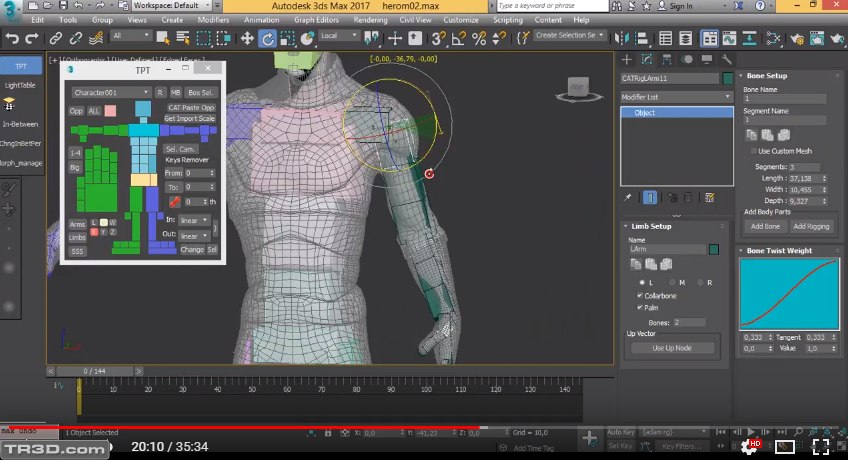Toggle the Collarbone checkbox
The image size is (848, 460).
click(640, 296)
